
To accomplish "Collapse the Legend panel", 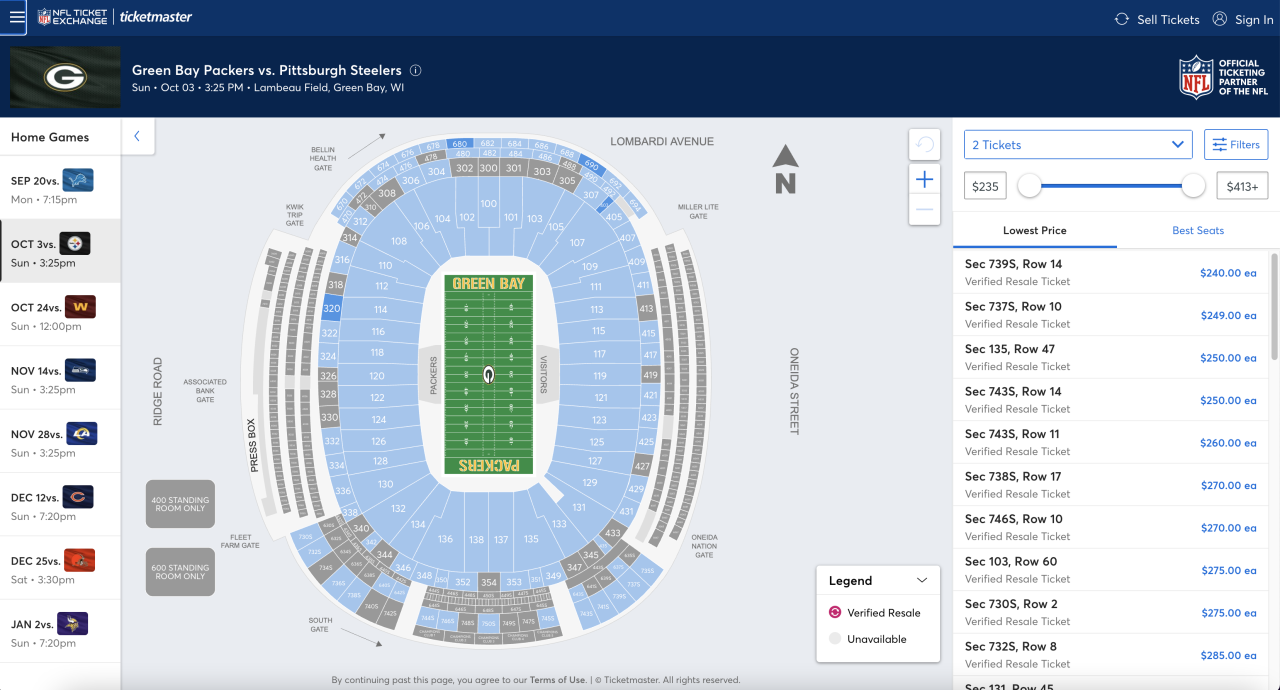I will click(x=922, y=580).
